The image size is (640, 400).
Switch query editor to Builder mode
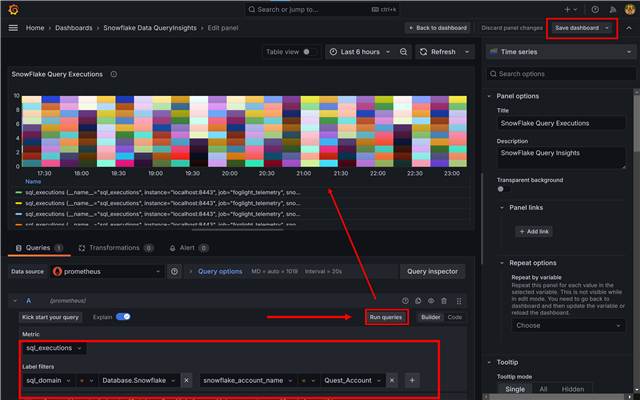[431, 317]
